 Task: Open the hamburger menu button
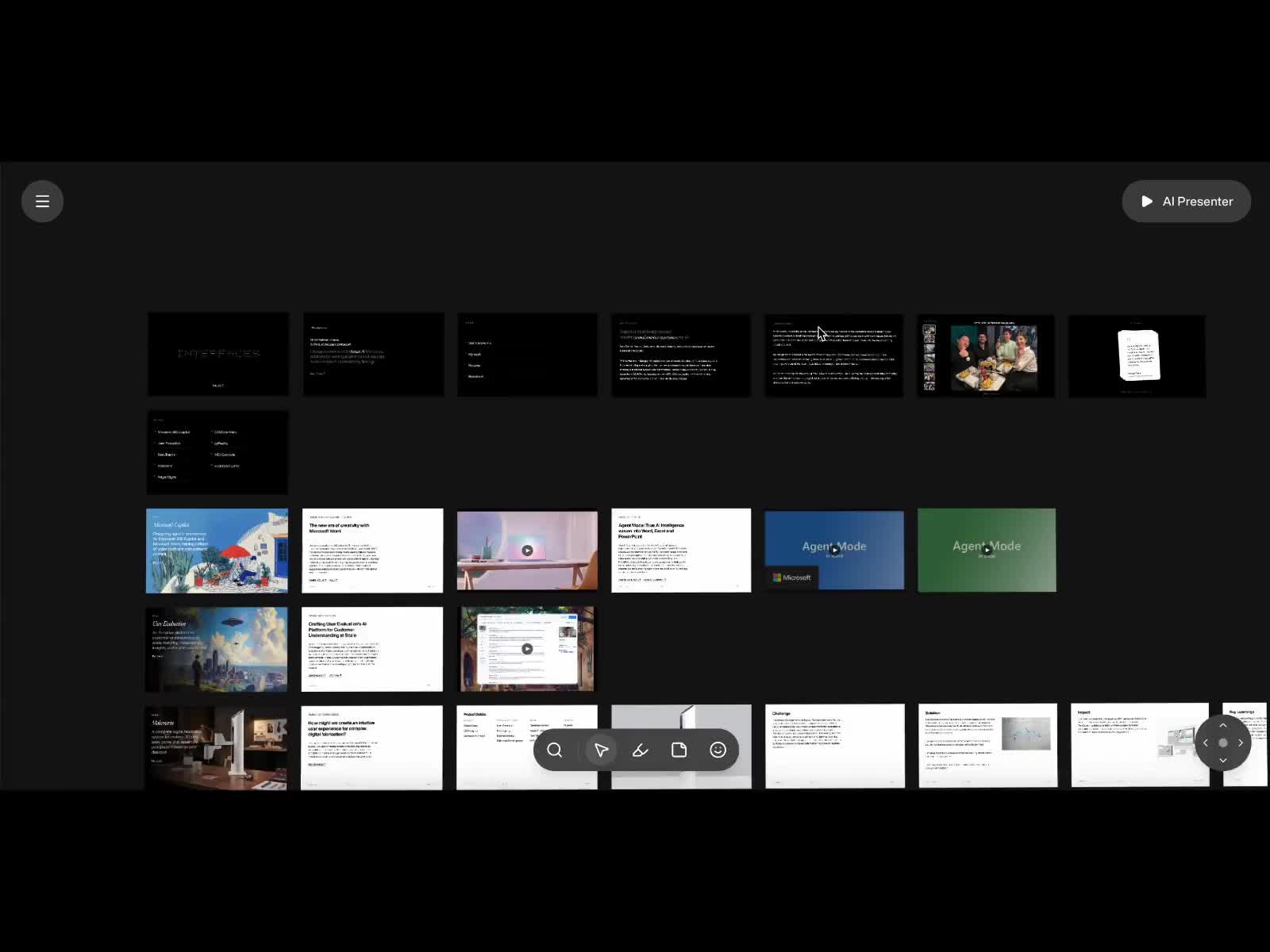42,202
